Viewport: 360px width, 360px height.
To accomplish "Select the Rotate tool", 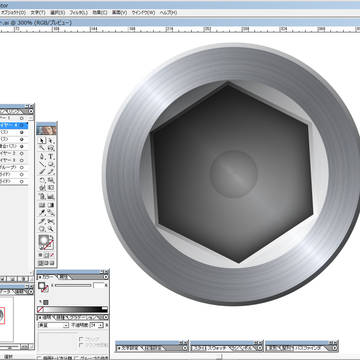I will pos(42,180).
